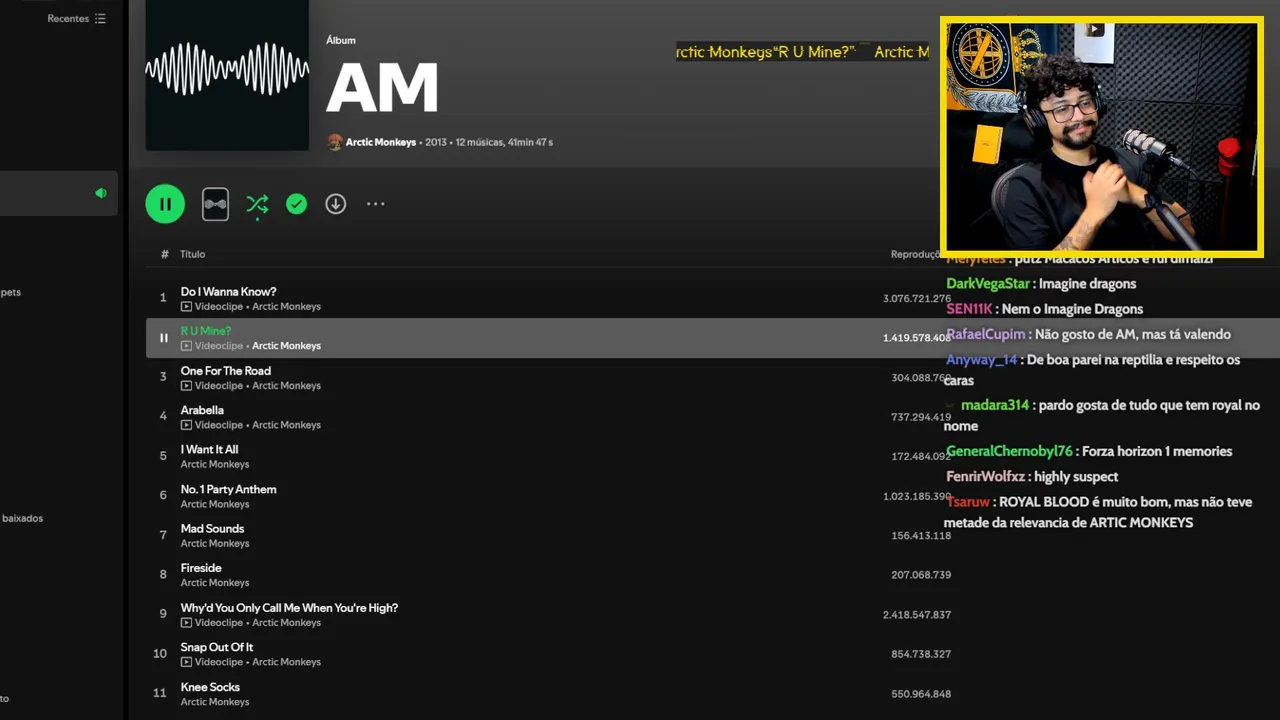Toggle the shuffle mode icon
Screen dimensions: 1280x720
click(257, 204)
